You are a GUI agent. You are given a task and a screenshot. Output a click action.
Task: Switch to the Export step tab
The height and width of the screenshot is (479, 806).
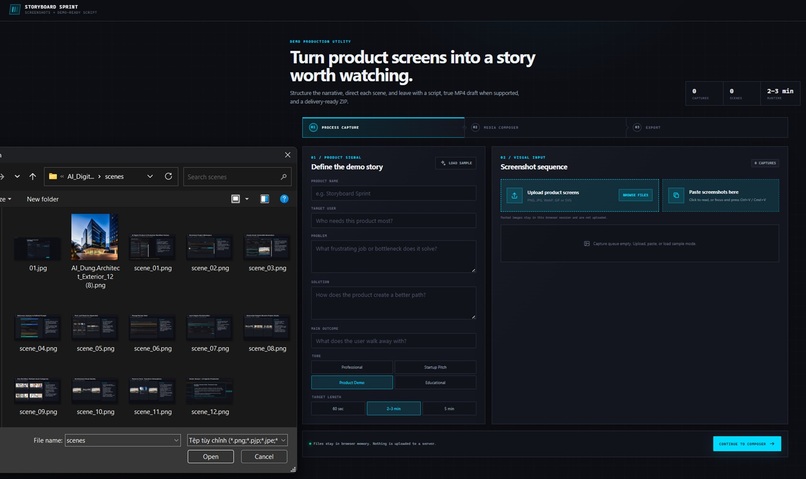(707, 127)
